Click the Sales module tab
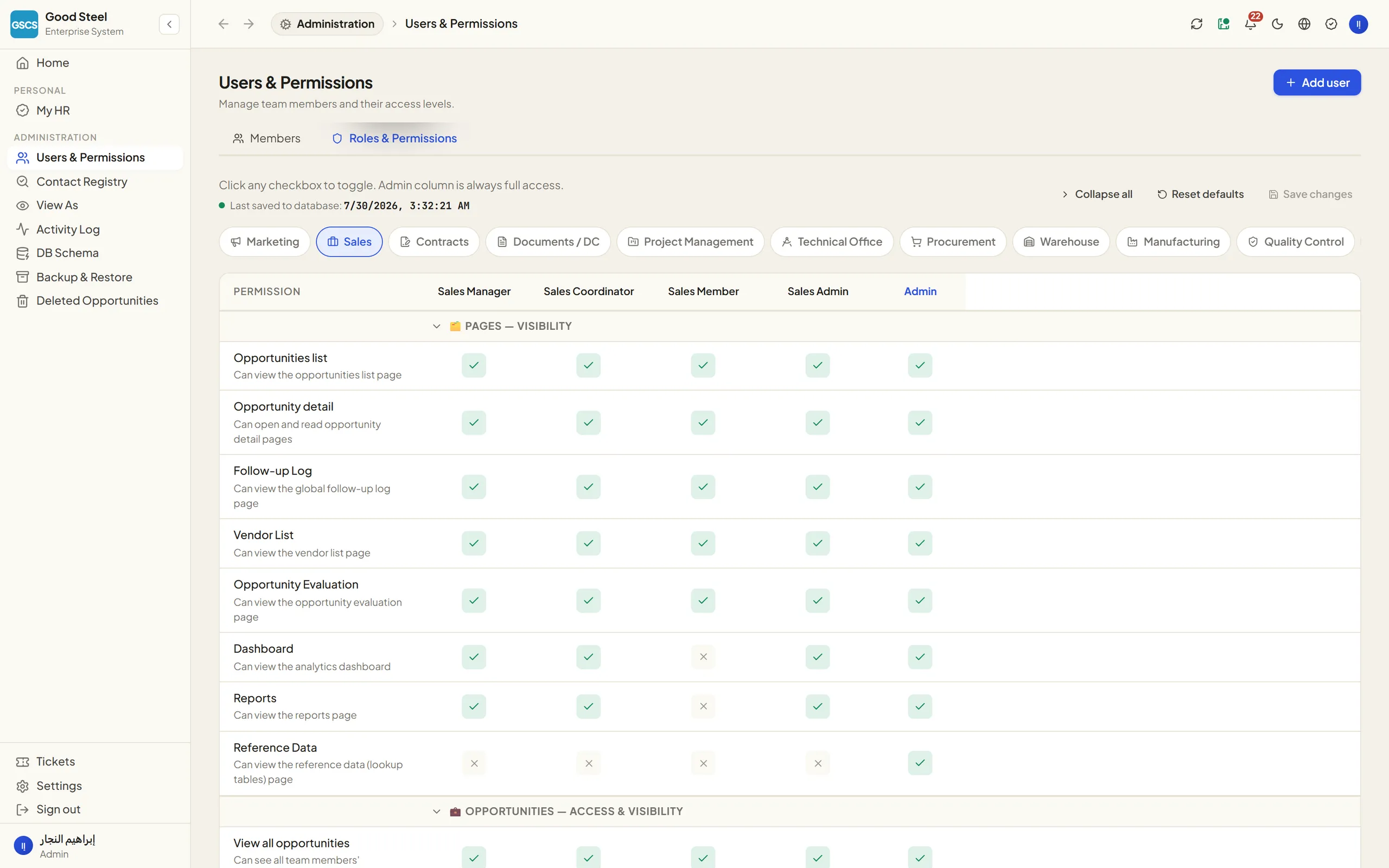Image resolution: width=1389 pixels, height=868 pixels. point(349,242)
